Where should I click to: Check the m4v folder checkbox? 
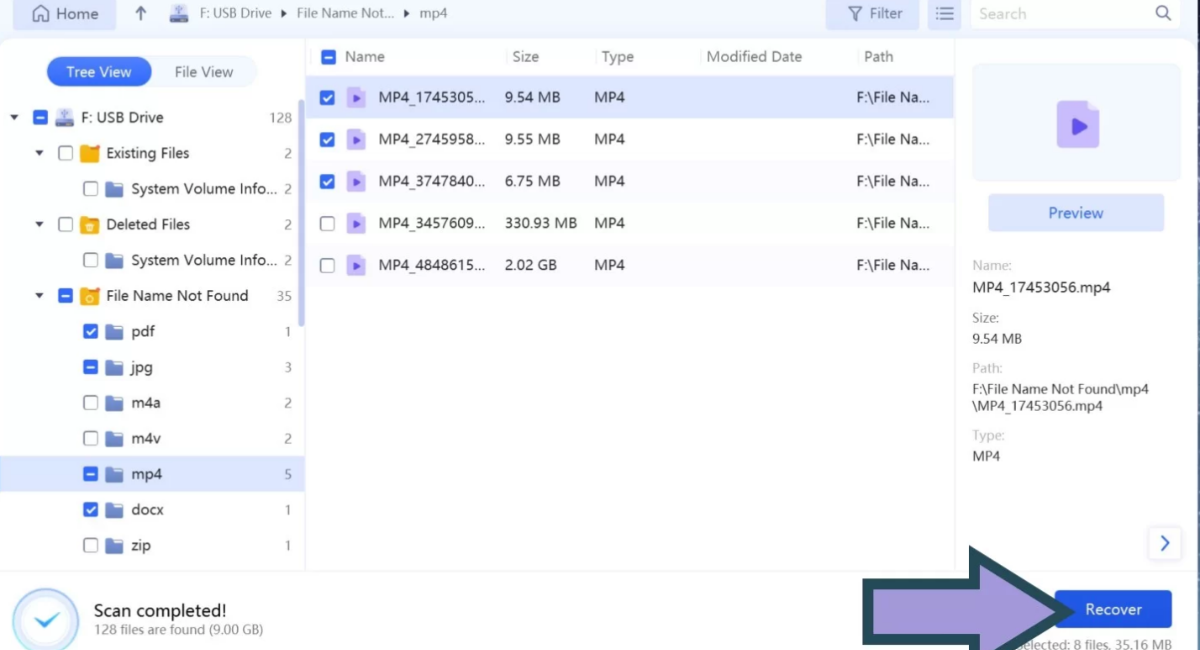point(90,438)
